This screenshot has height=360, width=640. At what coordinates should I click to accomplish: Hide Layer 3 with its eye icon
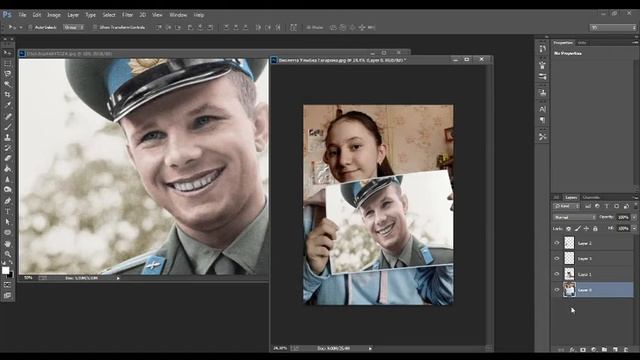[x=557, y=258]
